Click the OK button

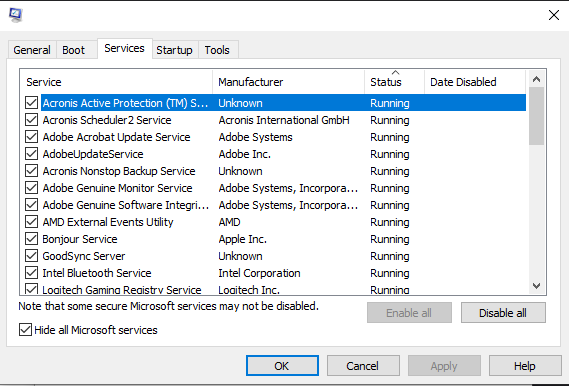(282, 366)
